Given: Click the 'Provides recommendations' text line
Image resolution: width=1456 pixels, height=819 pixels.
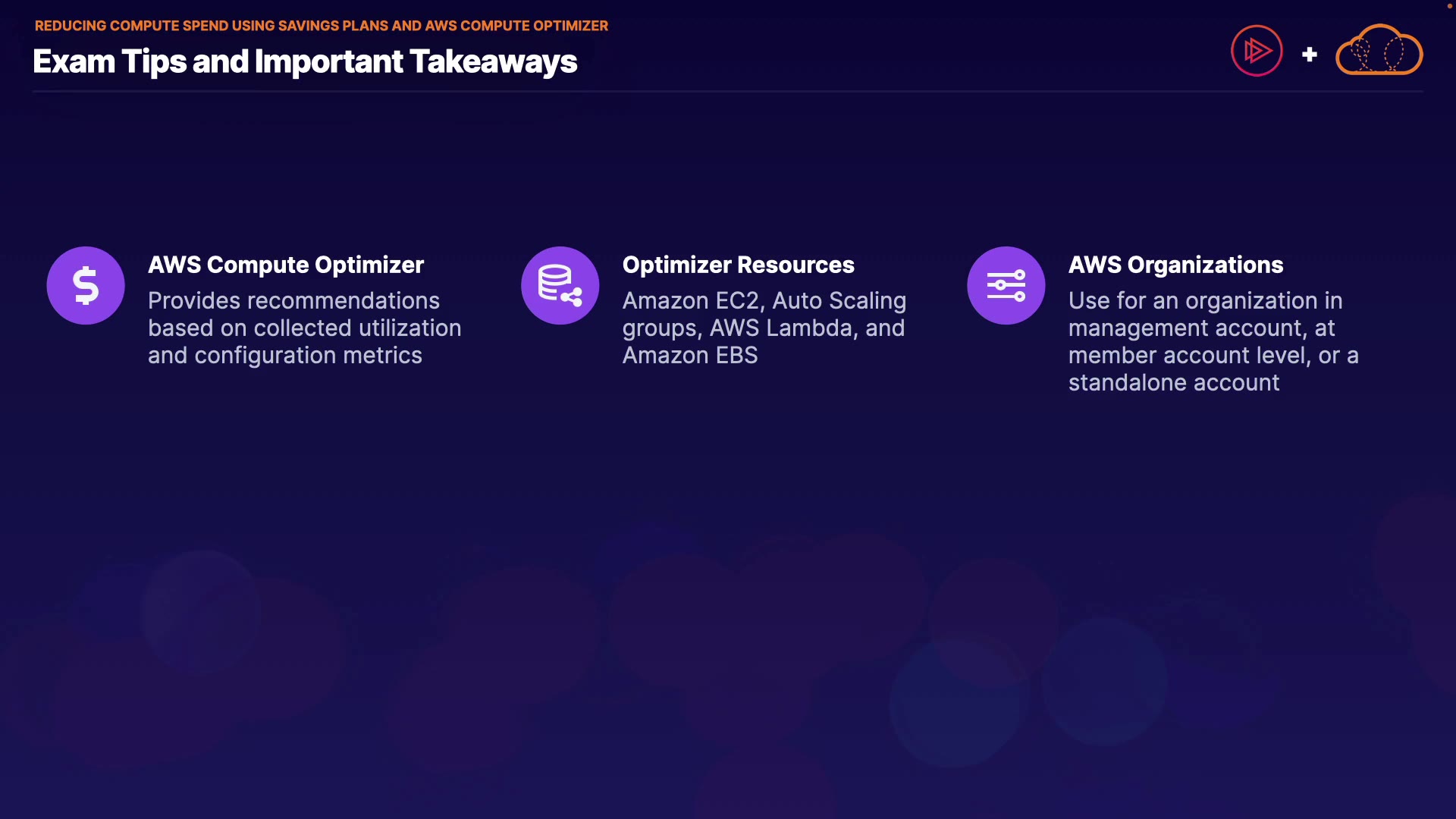Looking at the screenshot, I should tap(293, 301).
